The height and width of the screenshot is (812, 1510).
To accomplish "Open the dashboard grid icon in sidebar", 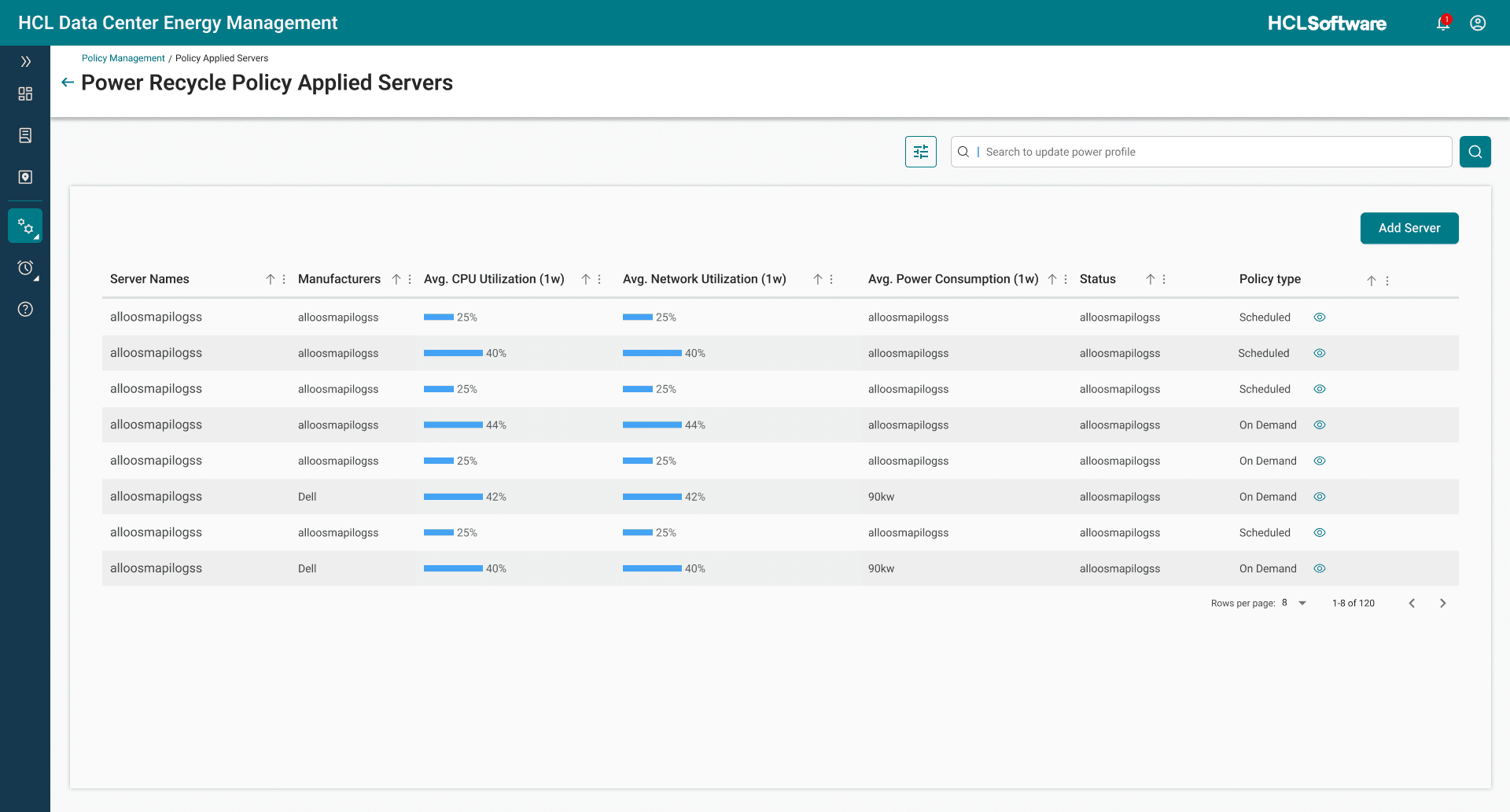I will (25, 94).
